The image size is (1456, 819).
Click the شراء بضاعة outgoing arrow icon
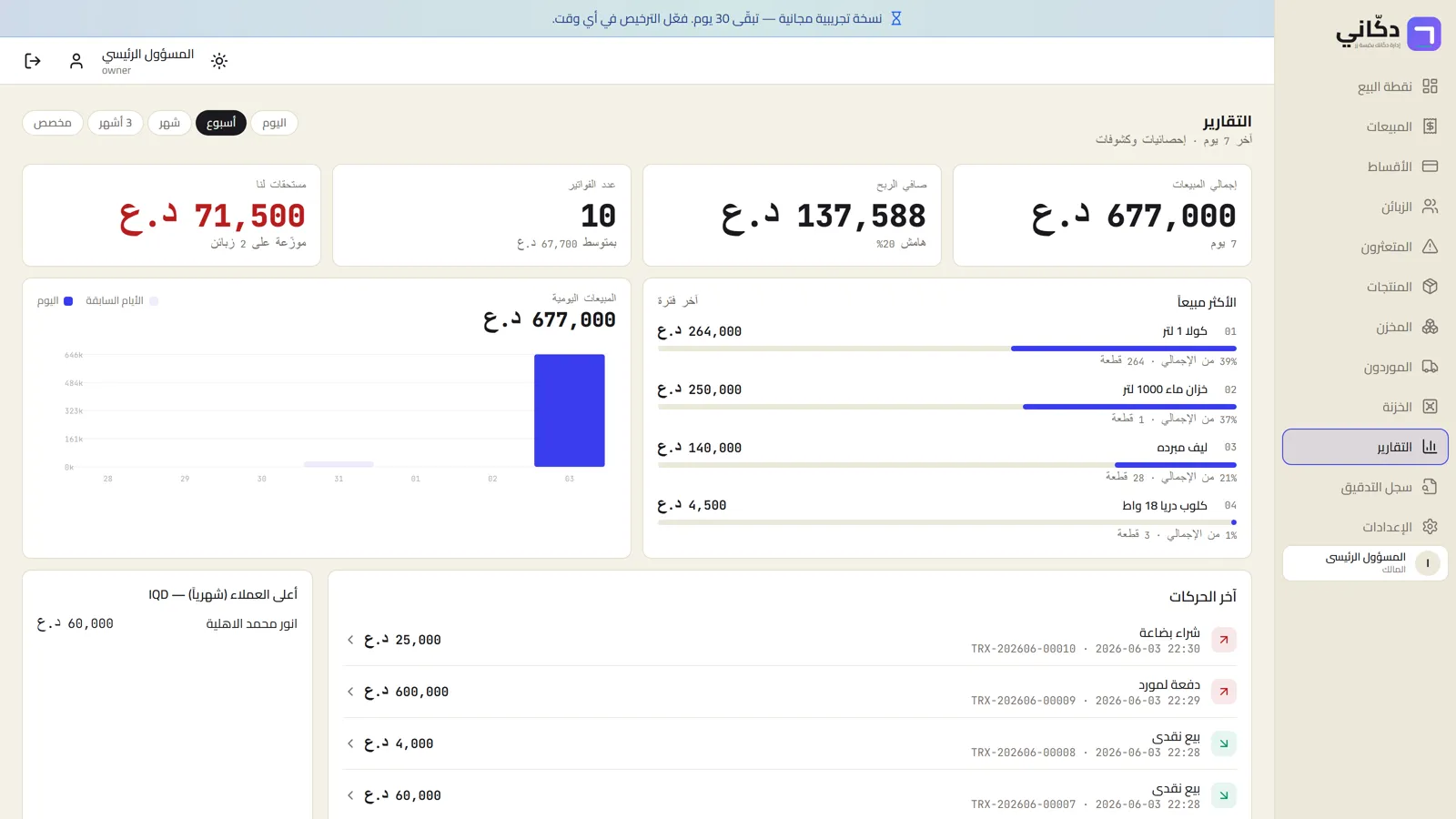(x=1224, y=640)
